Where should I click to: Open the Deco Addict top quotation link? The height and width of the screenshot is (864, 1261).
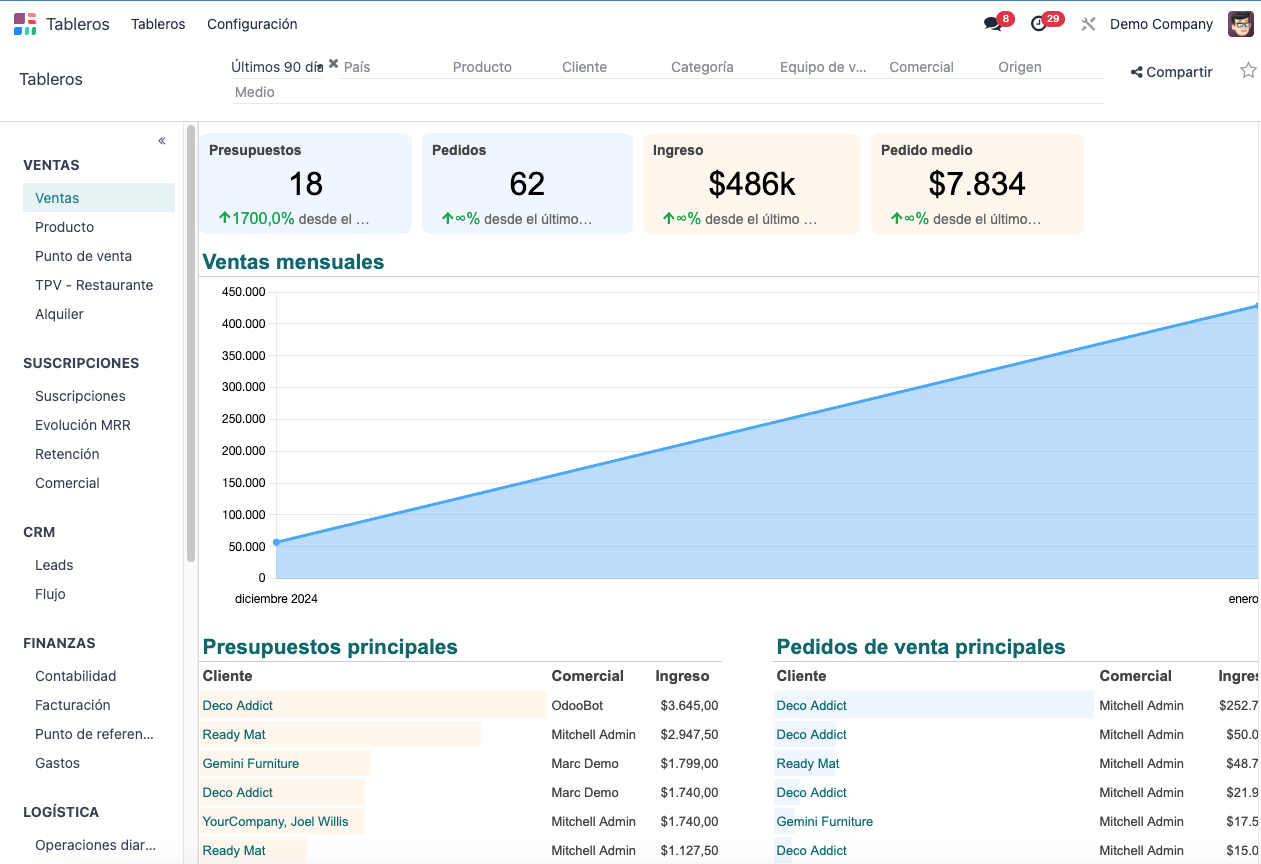tap(238, 705)
